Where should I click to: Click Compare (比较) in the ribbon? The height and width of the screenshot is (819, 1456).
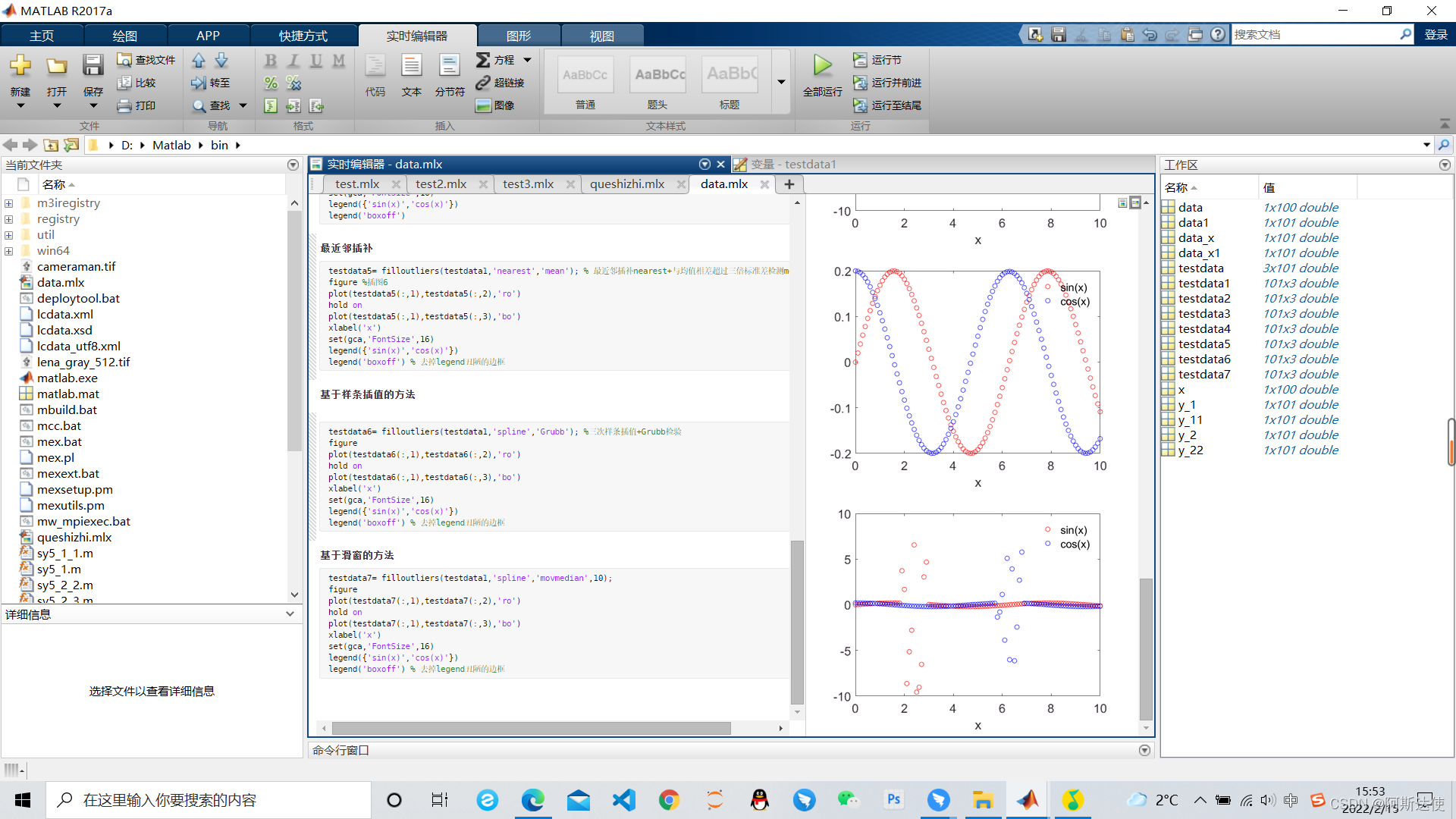tap(137, 83)
